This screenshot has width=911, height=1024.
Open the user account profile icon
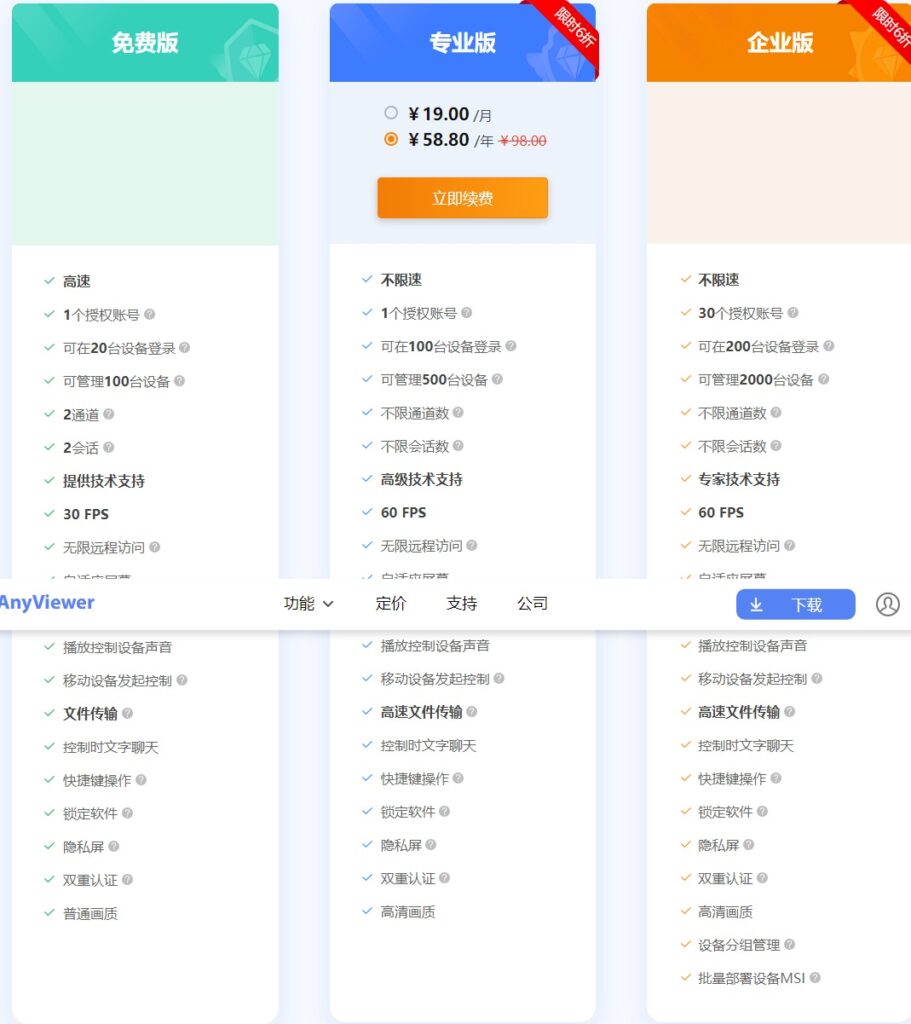(887, 604)
